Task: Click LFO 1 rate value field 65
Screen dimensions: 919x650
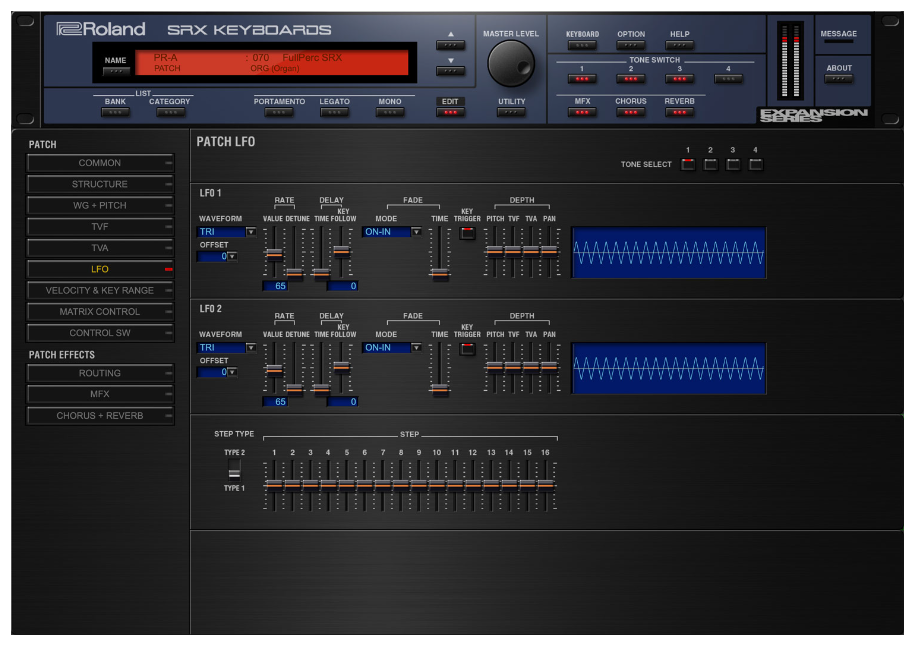Action: coord(275,286)
